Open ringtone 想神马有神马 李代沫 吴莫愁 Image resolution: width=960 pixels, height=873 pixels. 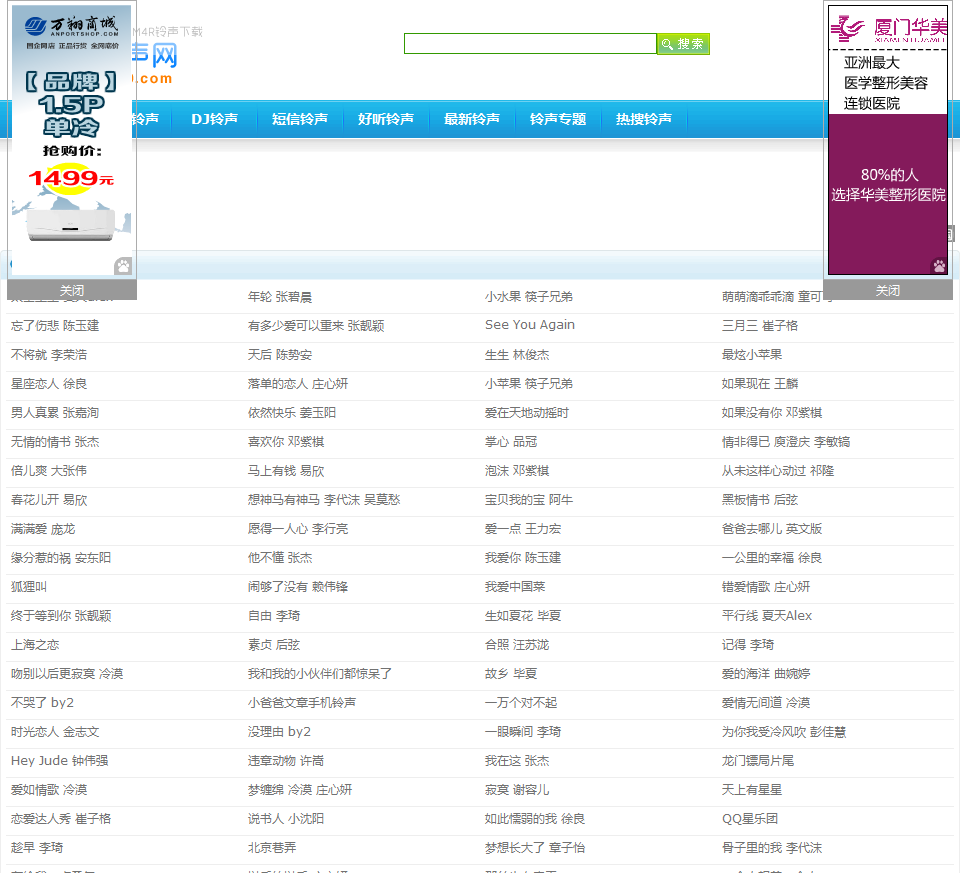pyautogui.click(x=324, y=500)
